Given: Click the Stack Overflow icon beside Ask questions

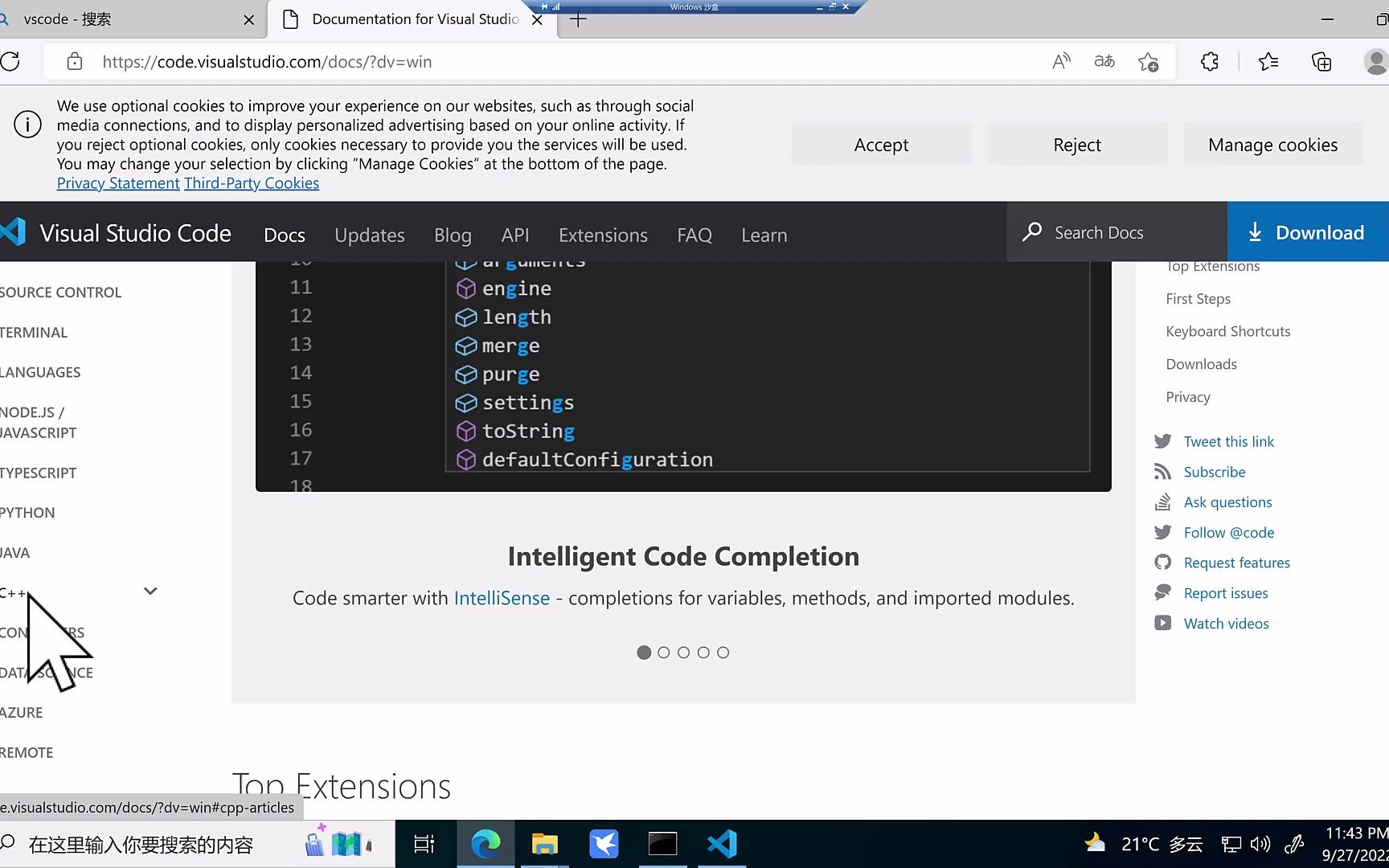Looking at the screenshot, I should (x=1162, y=502).
